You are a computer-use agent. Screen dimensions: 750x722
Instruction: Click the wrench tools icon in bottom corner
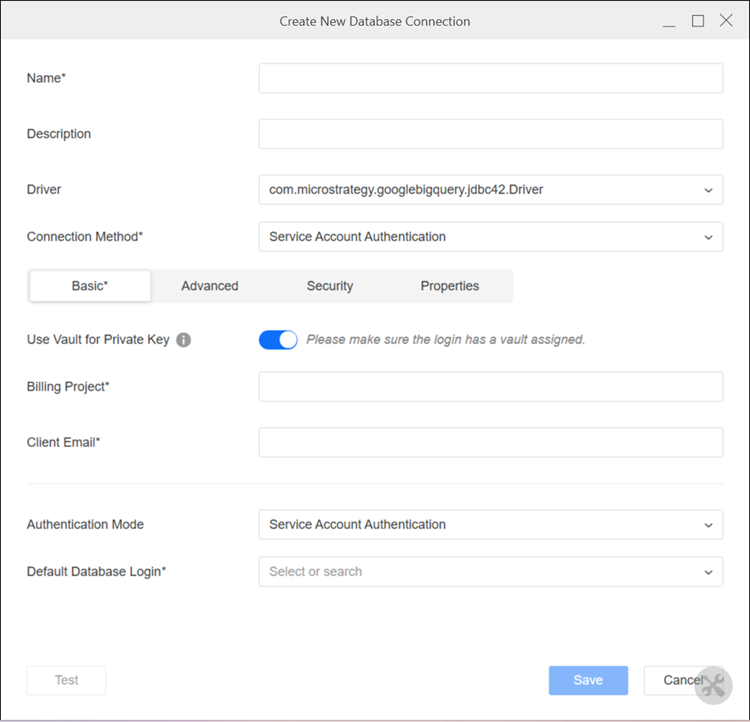click(x=714, y=685)
